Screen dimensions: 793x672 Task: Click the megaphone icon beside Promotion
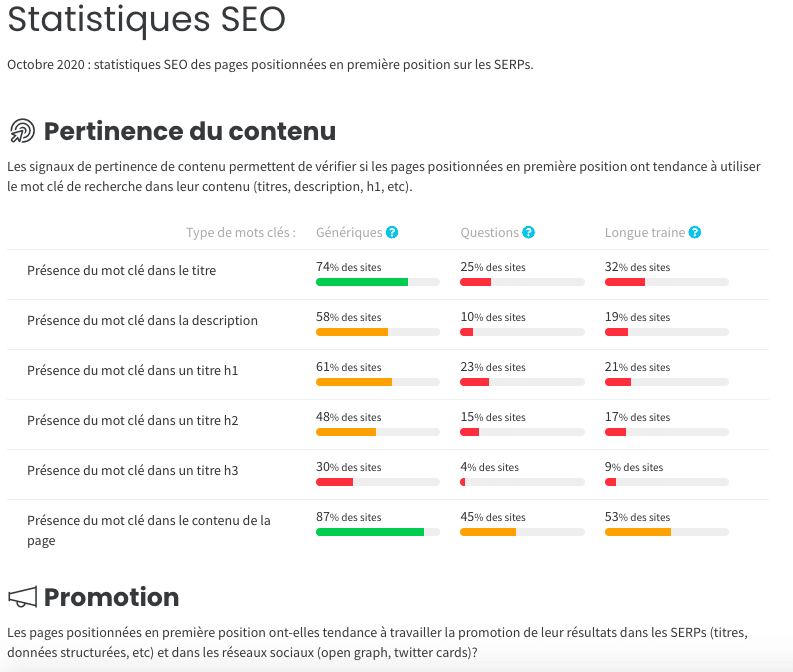(22, 598)
